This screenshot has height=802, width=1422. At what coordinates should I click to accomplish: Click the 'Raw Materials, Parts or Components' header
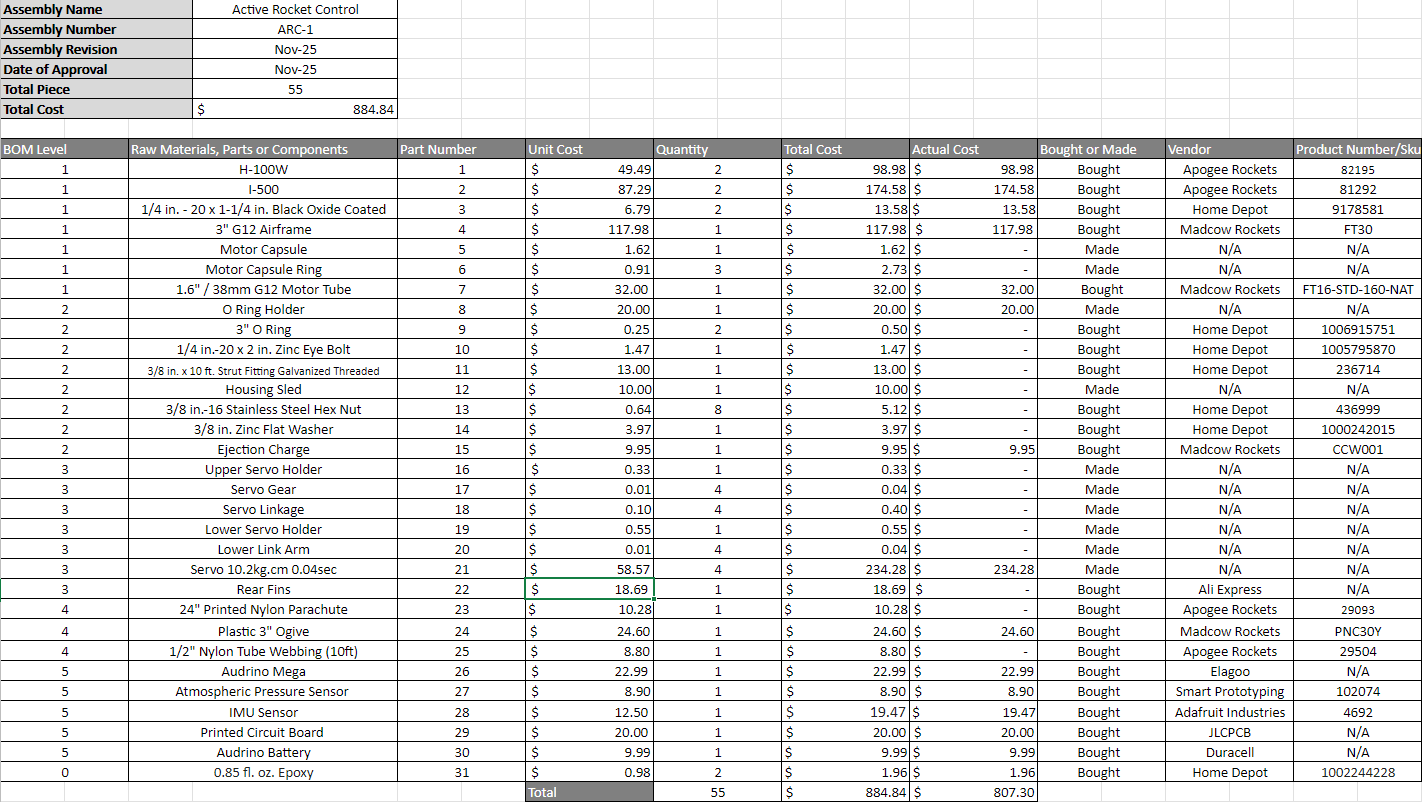coord(262,149)
